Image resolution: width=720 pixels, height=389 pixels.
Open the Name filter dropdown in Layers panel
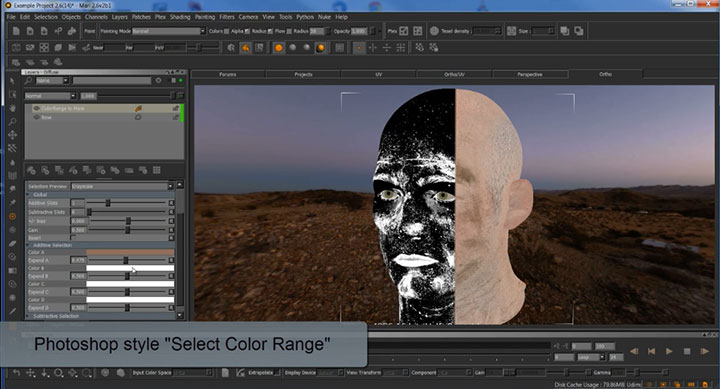click(52, 80)
